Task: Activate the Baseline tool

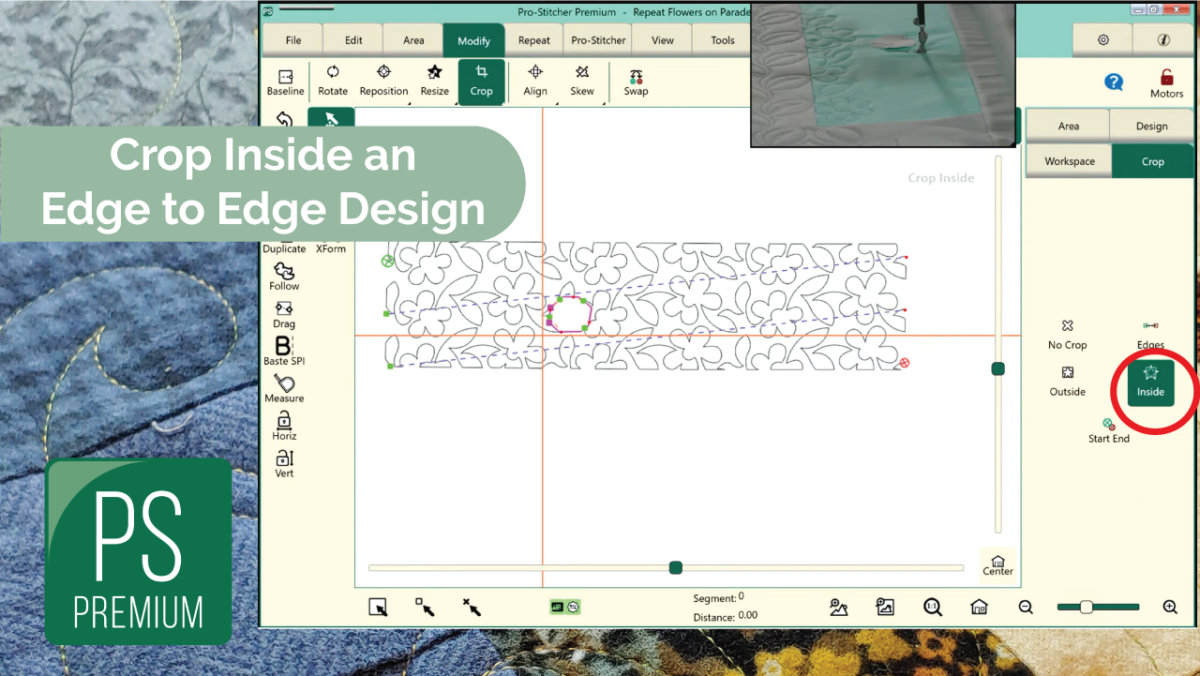Action: [x=284, y=81]
